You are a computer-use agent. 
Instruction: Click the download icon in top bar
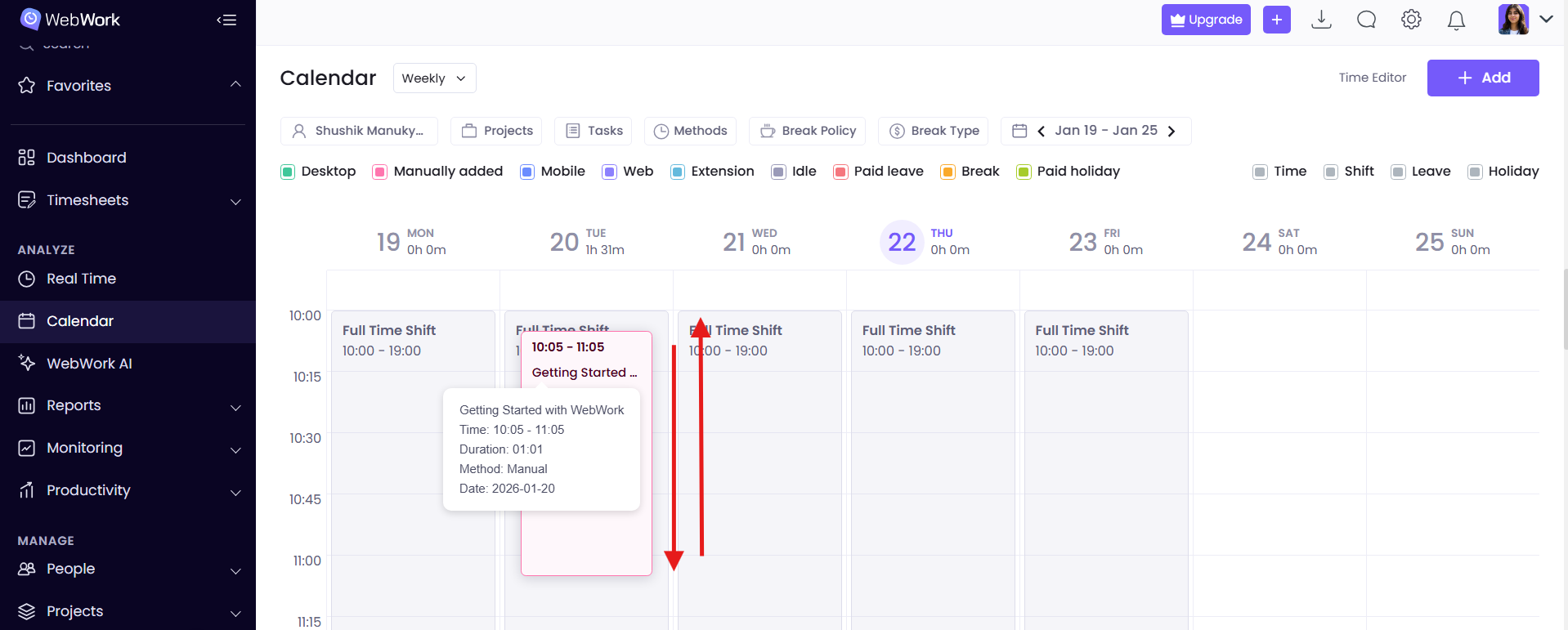tap(1321, 20)
